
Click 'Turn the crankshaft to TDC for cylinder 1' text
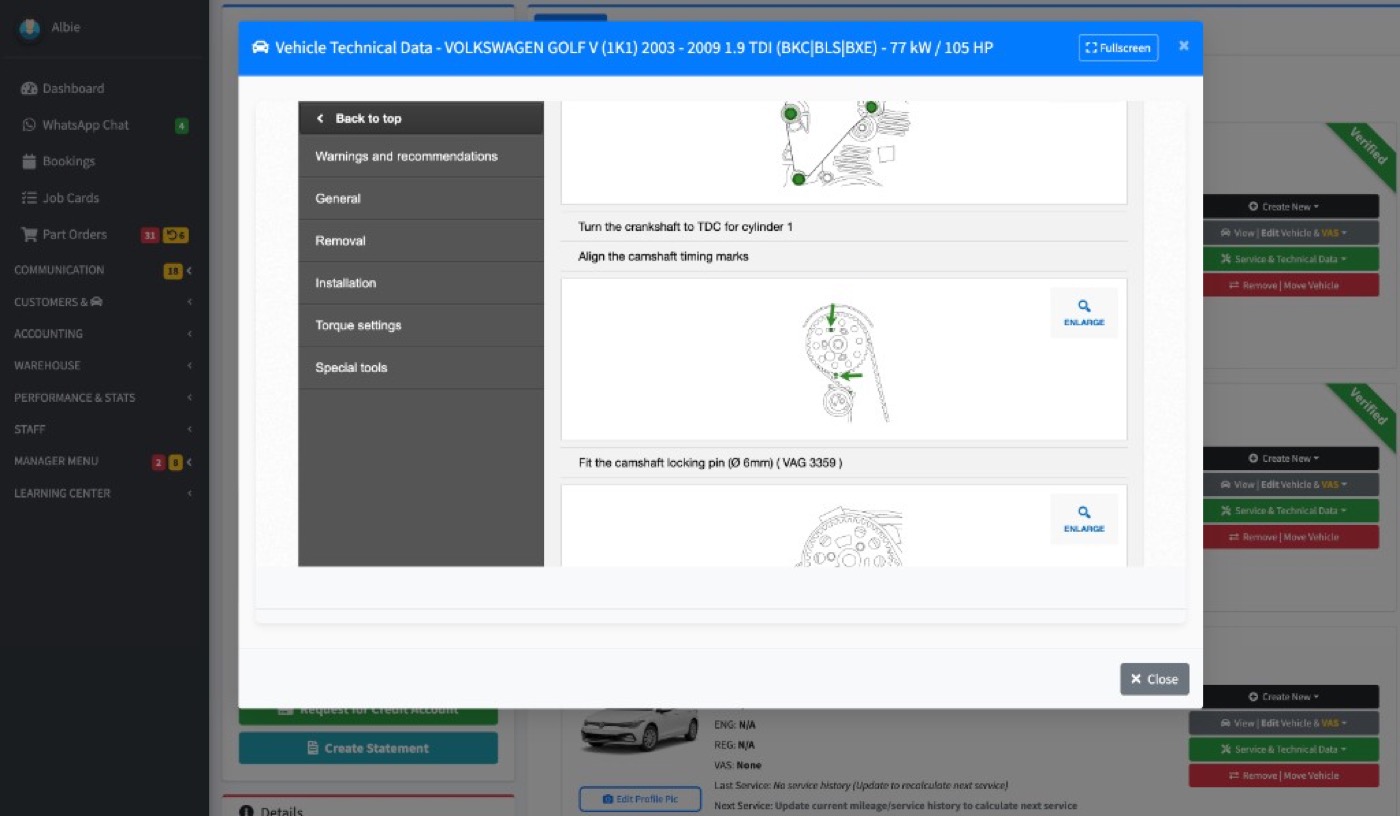(x=685, y=227)
